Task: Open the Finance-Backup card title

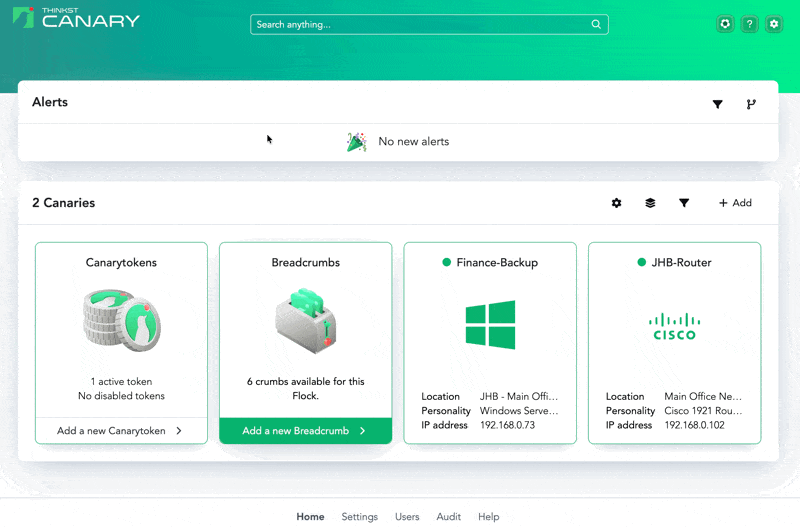Action: coord(497,262)
